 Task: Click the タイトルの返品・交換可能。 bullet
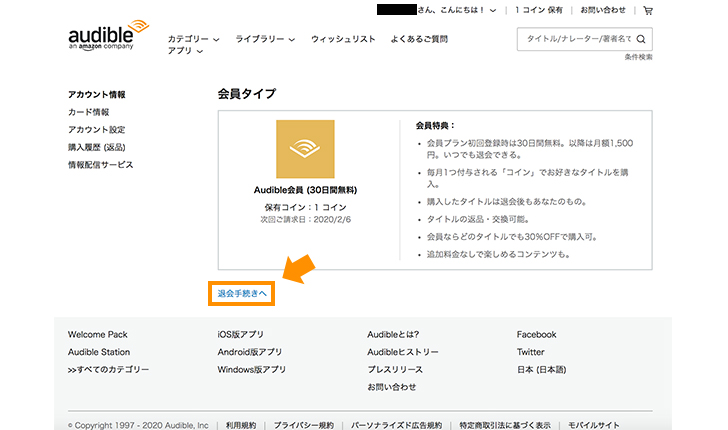point(478,219)
